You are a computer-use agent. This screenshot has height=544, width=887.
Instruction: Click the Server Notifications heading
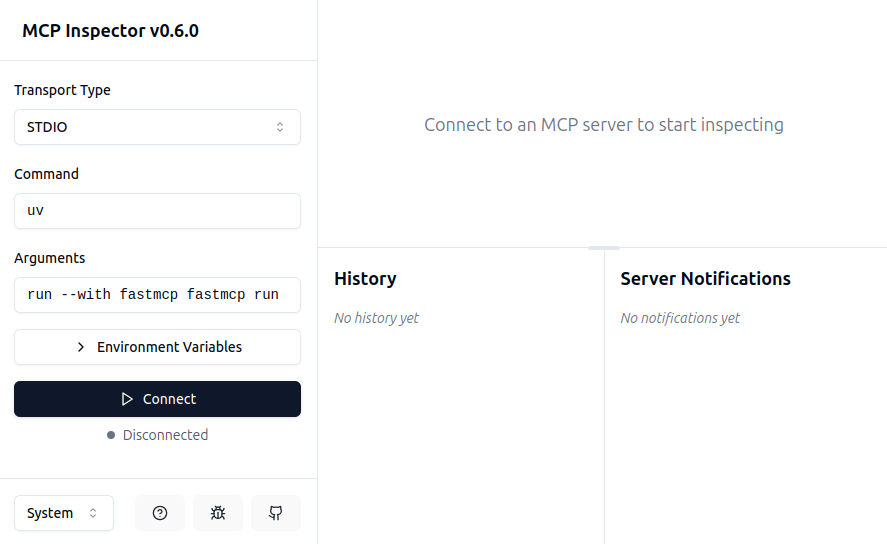click(x=705, y=279)
